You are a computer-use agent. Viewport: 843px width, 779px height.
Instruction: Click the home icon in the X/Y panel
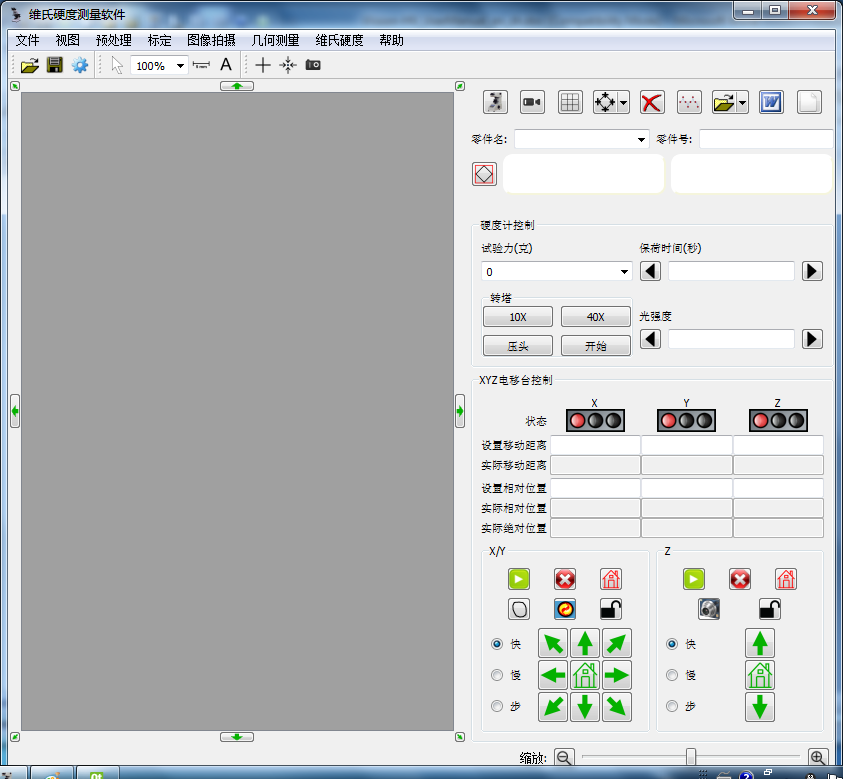coord(610,579)
